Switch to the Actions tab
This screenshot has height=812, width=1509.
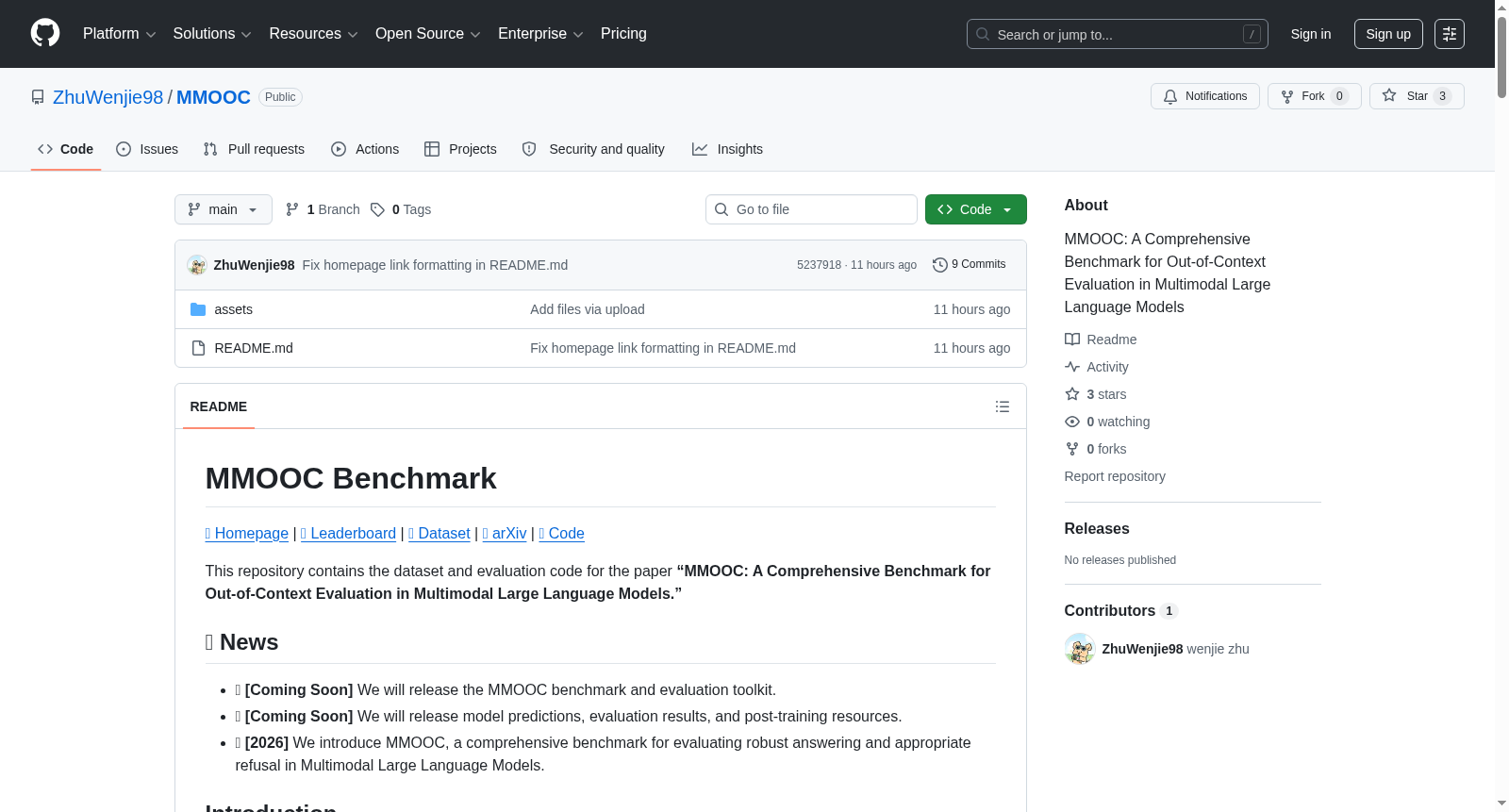click(365, 149)
